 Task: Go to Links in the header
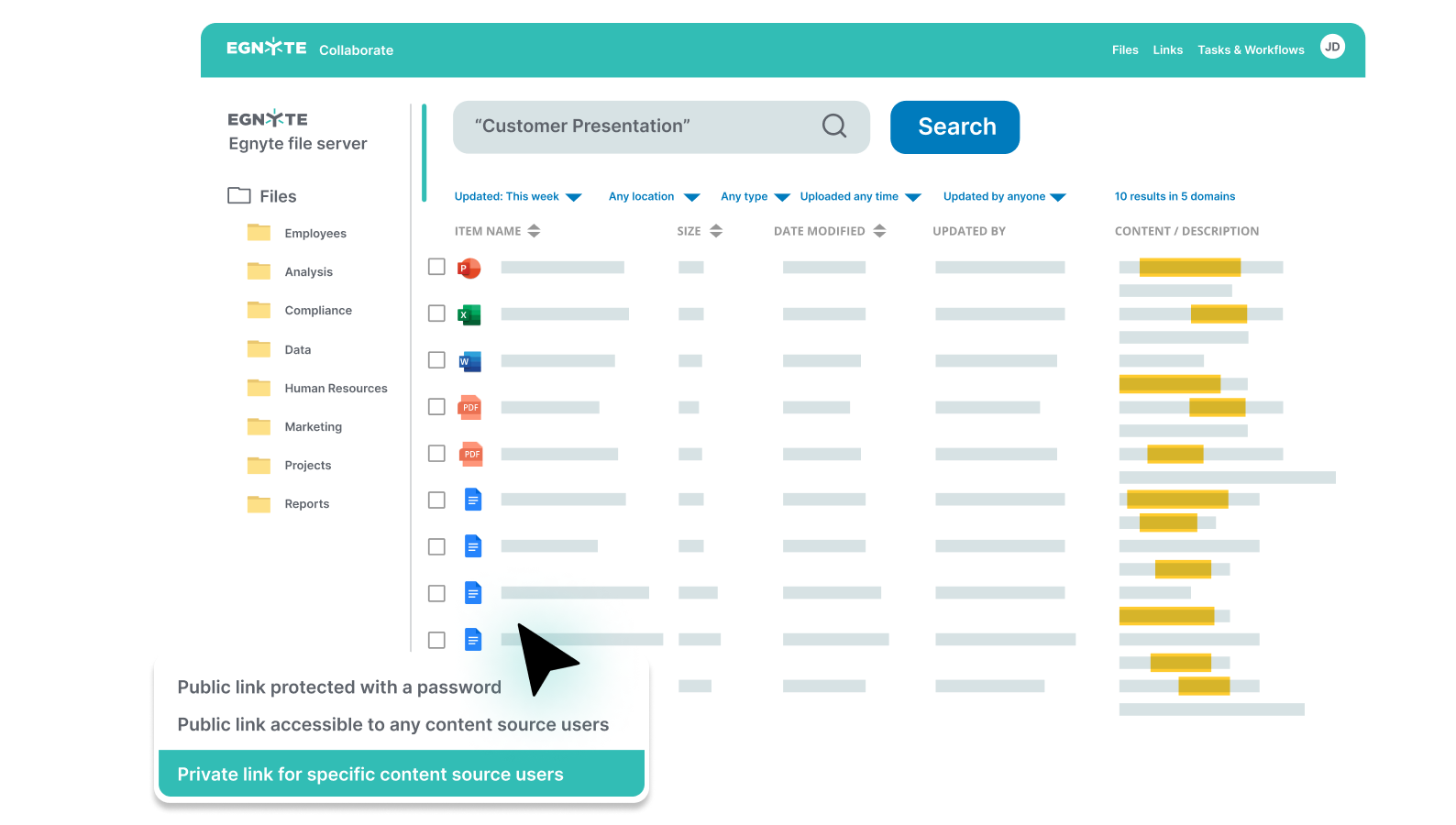[x=1167, y=50]
